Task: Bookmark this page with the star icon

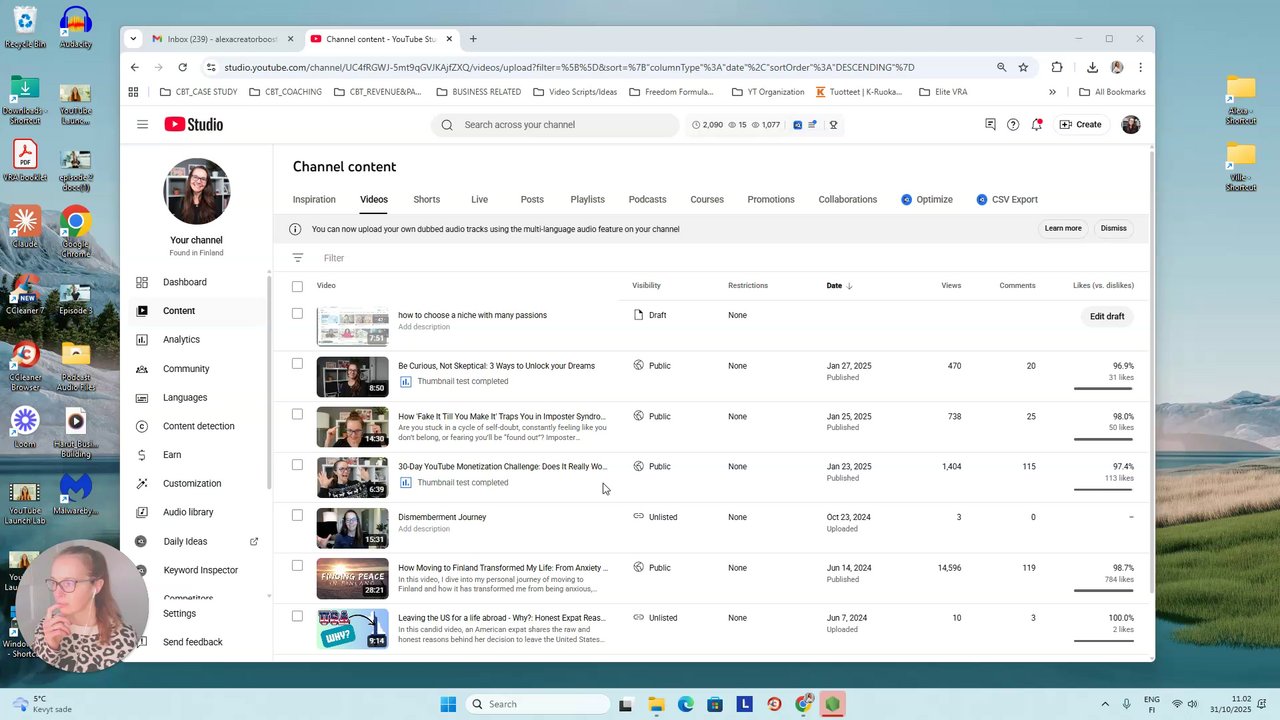Action: (1023, 67)
